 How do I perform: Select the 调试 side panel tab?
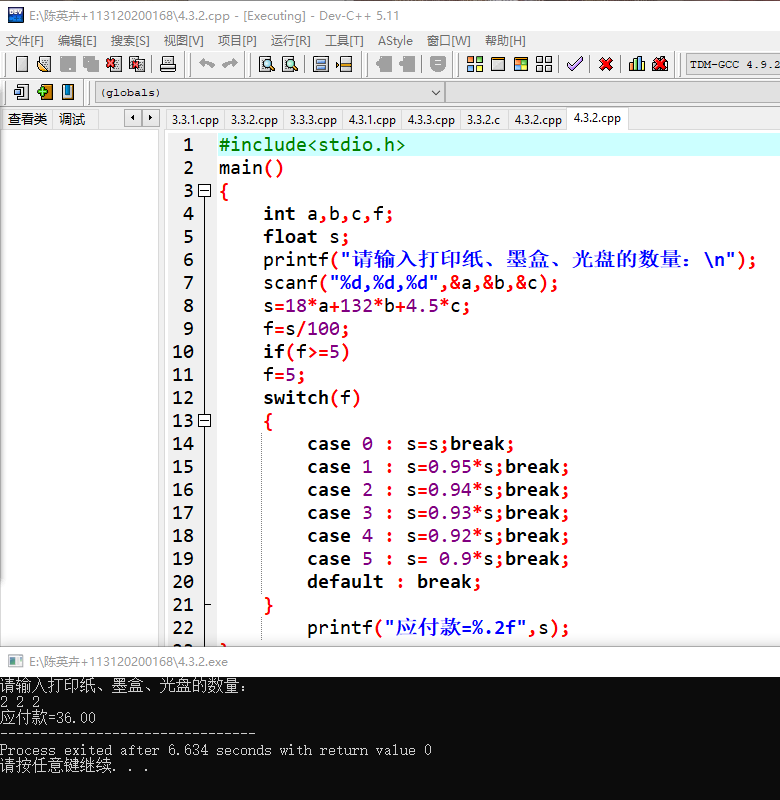pyautogui.click(x=72, y=119)
